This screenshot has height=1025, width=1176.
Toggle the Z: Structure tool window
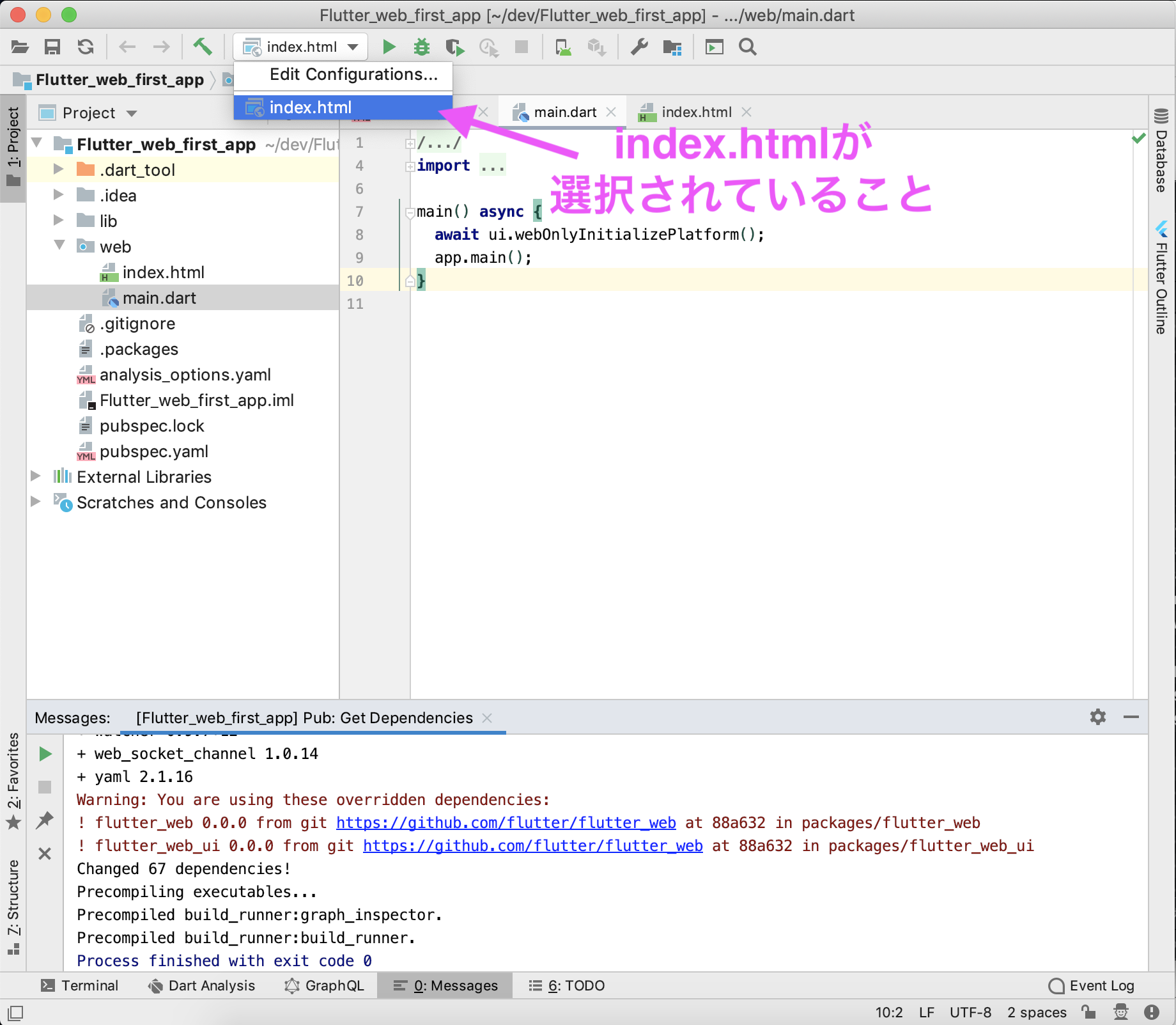[13, 907]
